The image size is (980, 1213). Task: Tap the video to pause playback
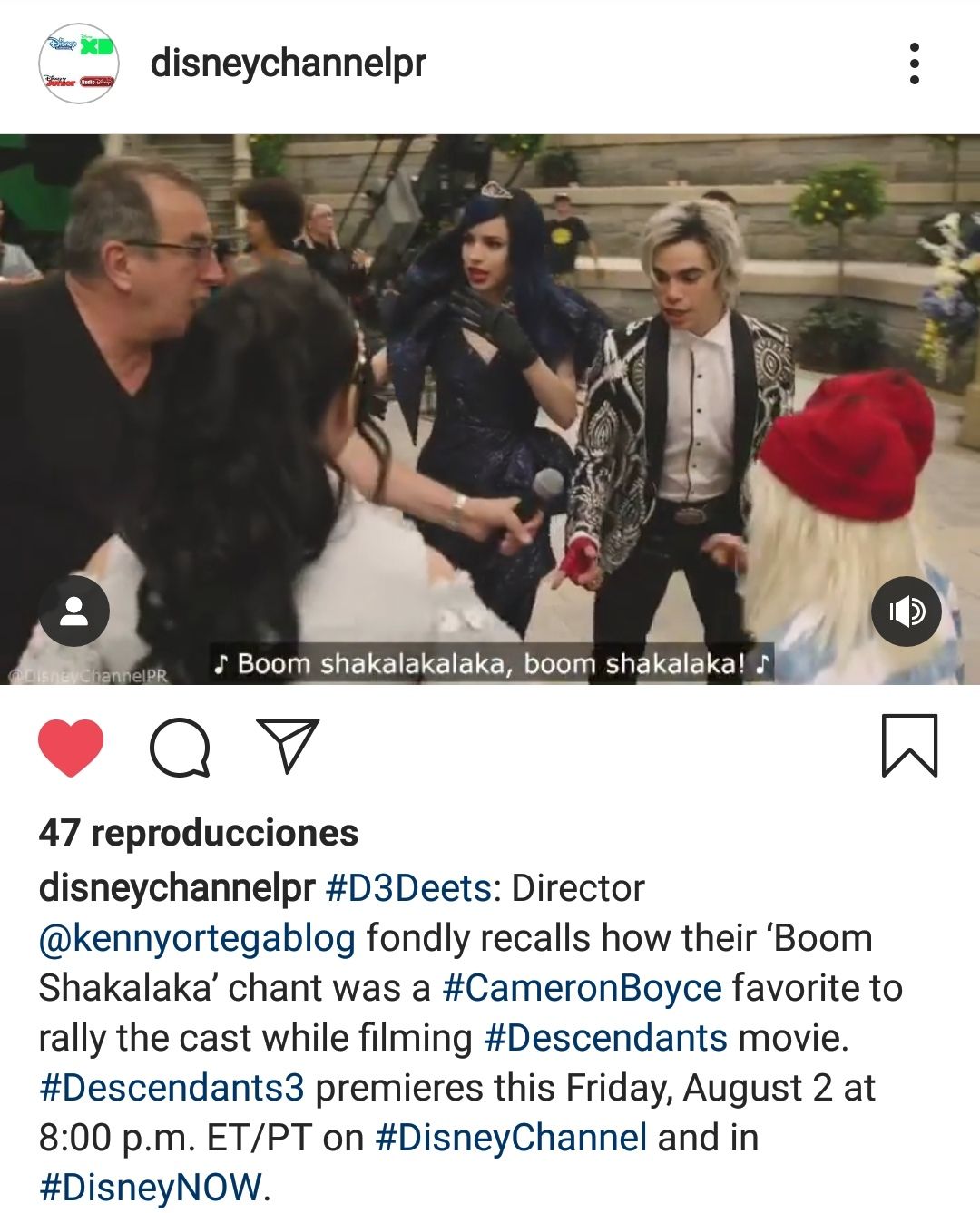pos(490,409)
